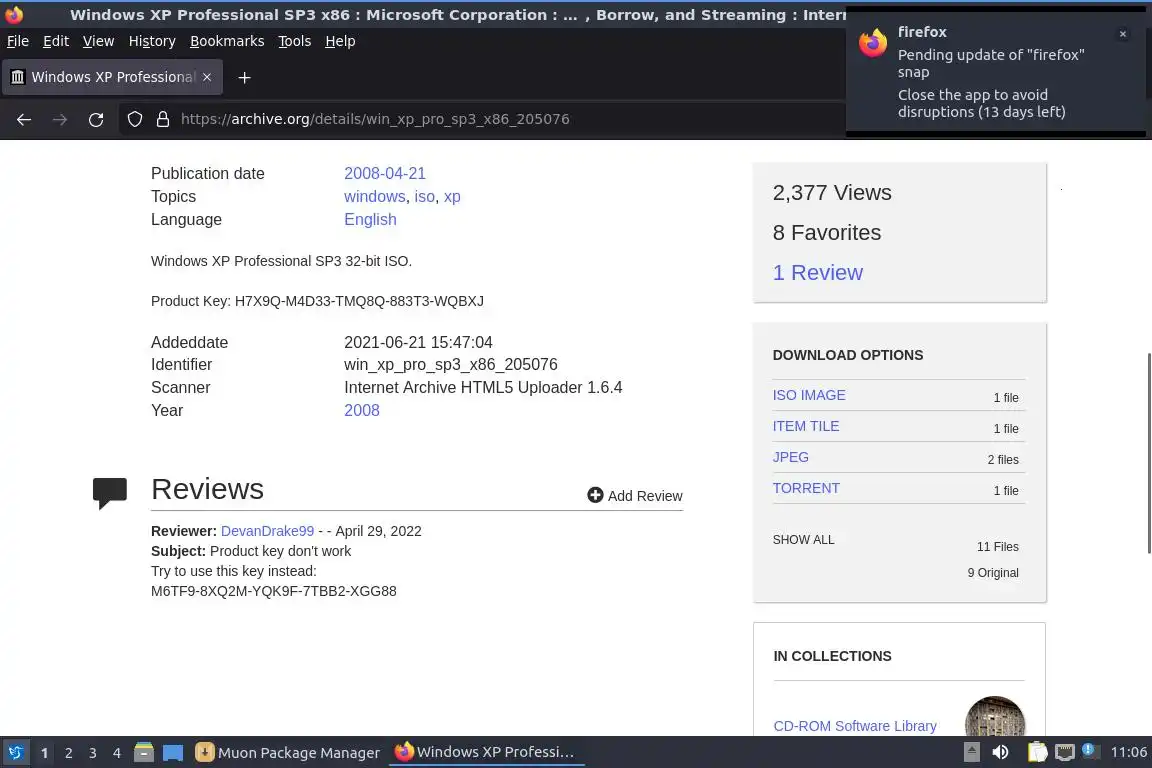
Task: Open the JPEG download option
Action: (x=791, y=457)
